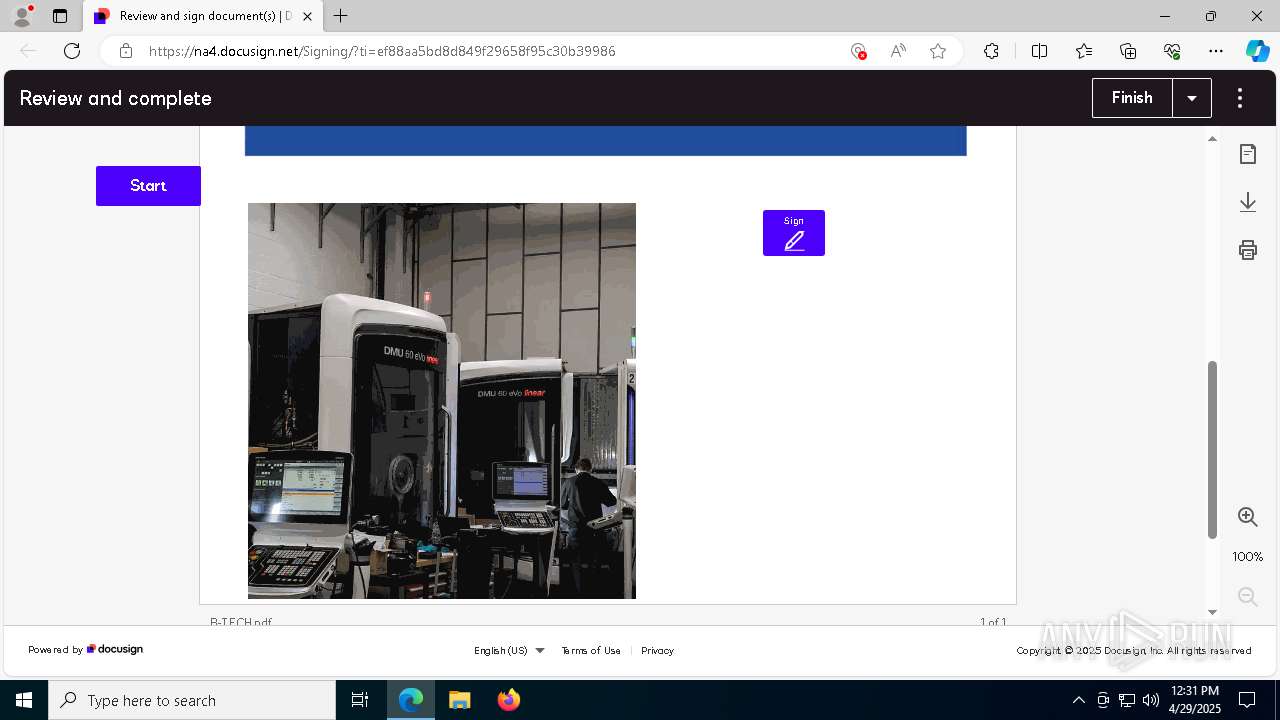Open browser Collections
1280x720 pixels.
1128,51
